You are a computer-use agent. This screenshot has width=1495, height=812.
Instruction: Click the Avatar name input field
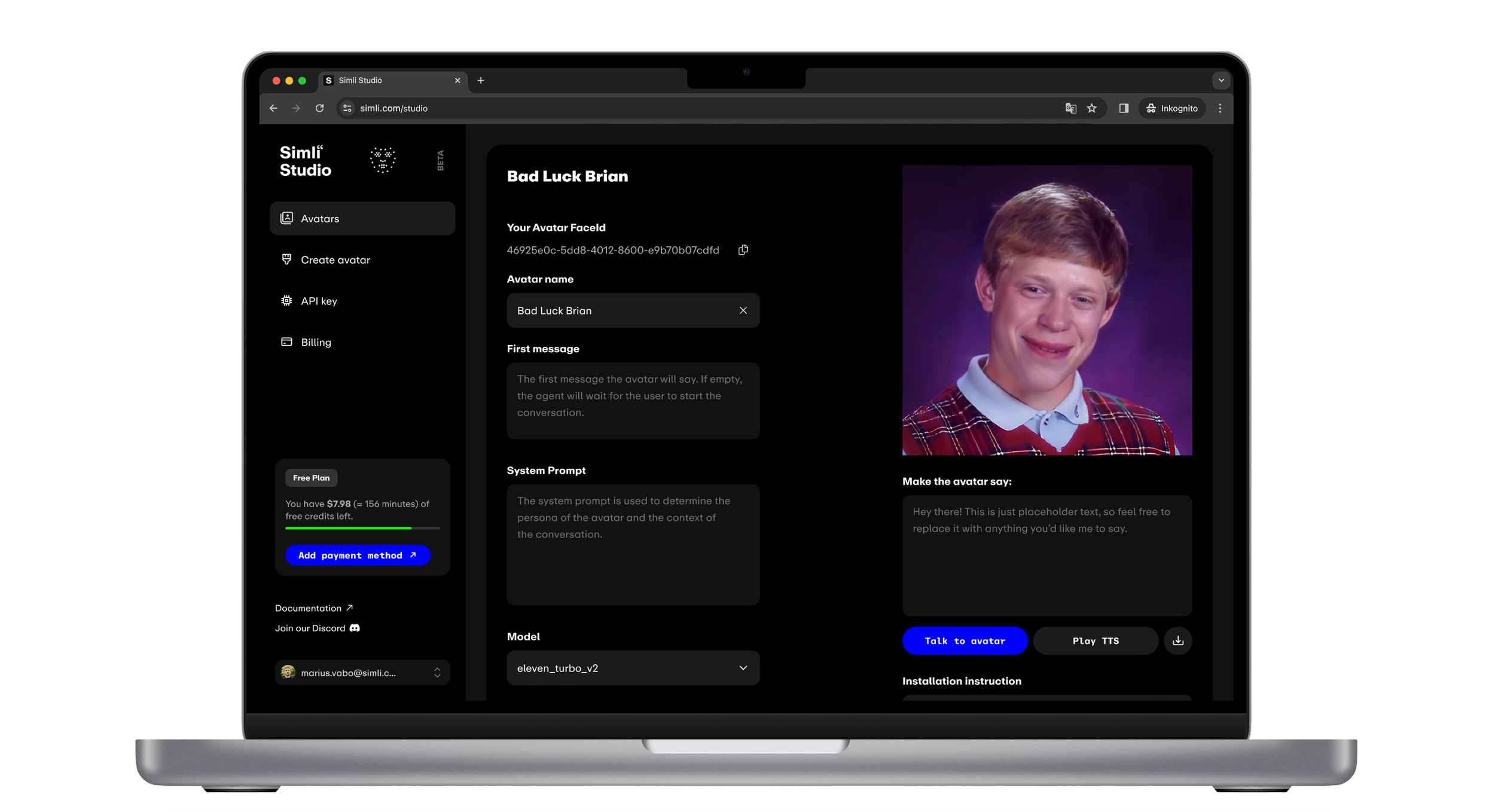click(x=633, y=310)
